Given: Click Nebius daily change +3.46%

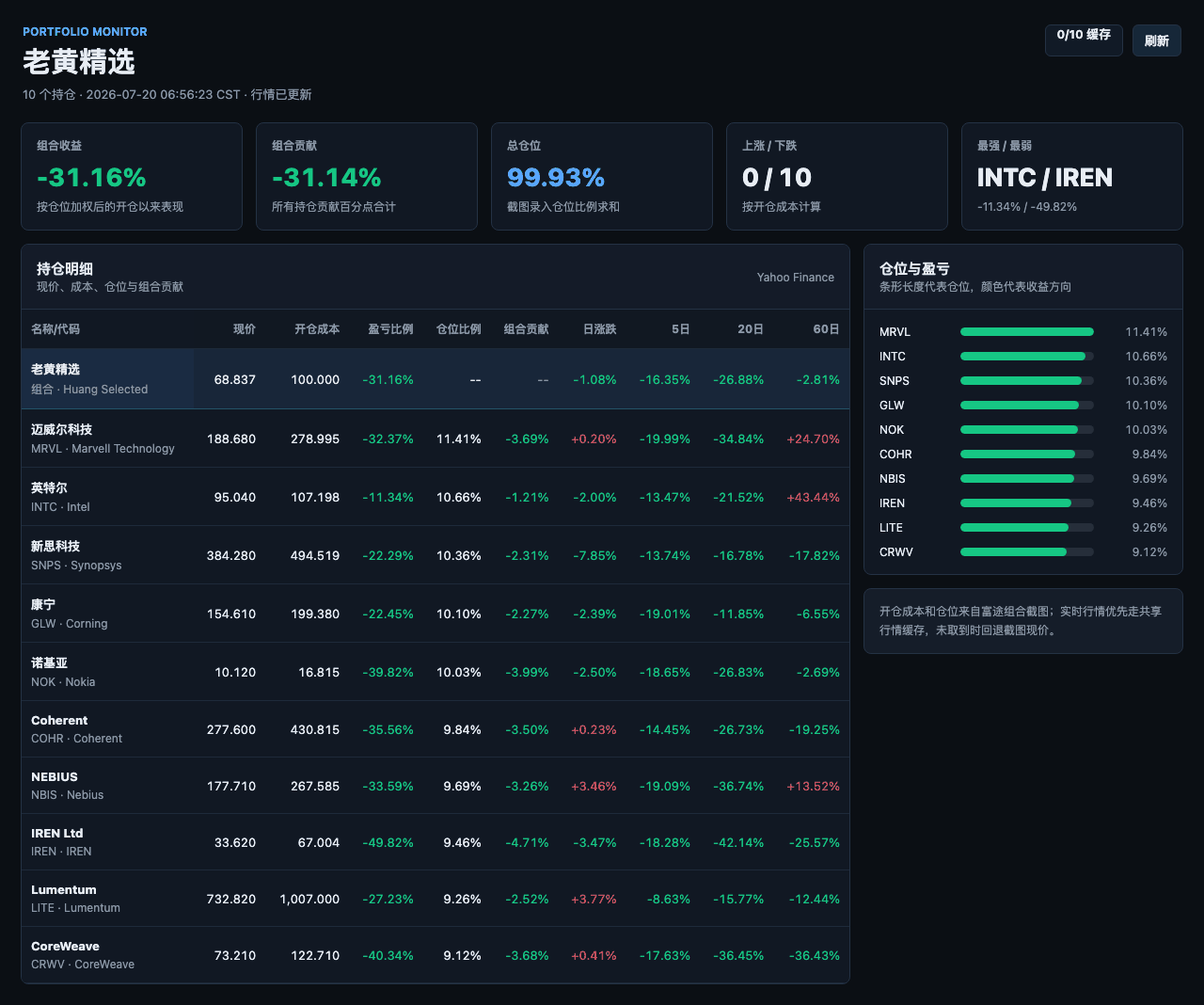Looking at the screenshot, I should tap(594, 787).
